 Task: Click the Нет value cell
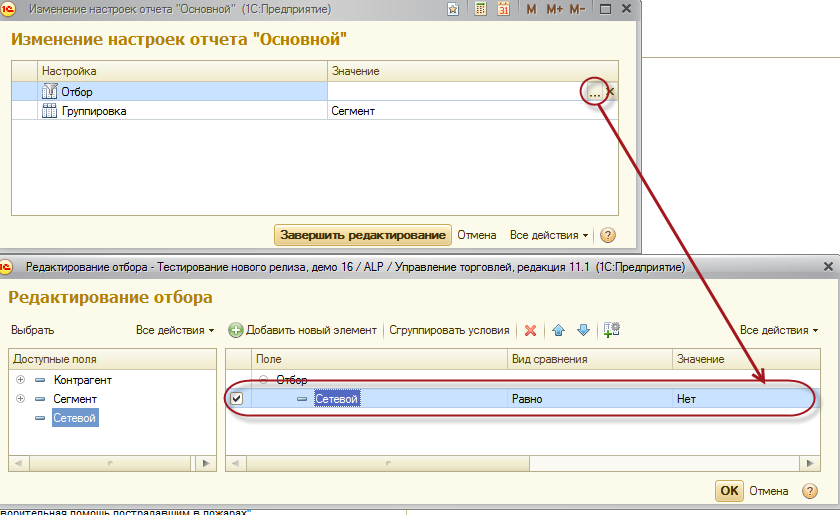tap(746, 399)
